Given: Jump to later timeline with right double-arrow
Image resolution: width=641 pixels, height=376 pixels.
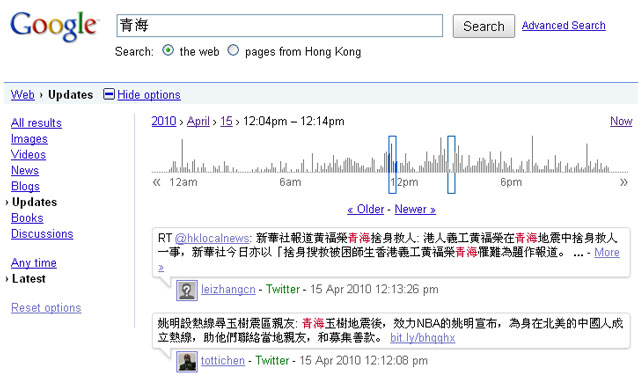Looking at the screenshot, I should coord(623,182).
